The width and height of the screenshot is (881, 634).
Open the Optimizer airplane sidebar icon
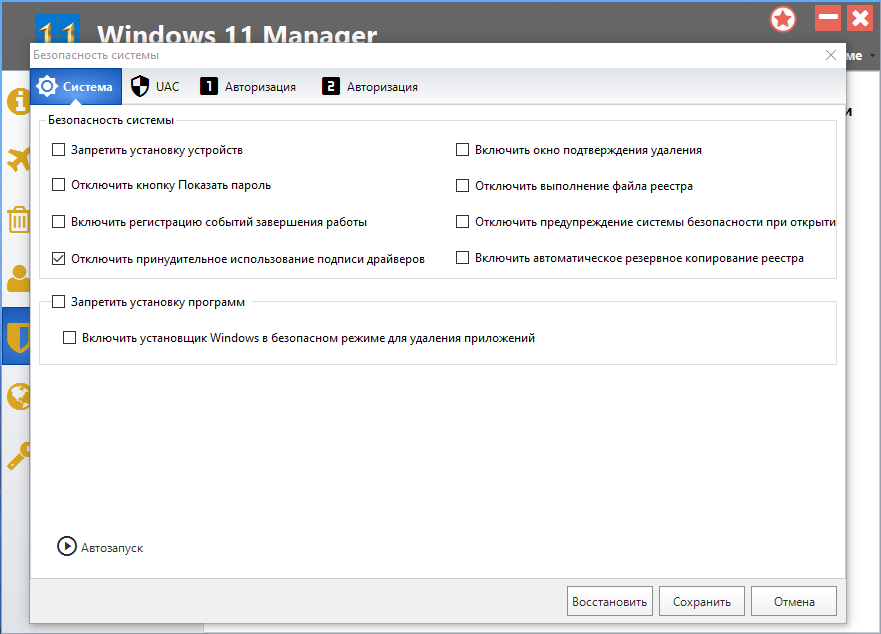19,160
